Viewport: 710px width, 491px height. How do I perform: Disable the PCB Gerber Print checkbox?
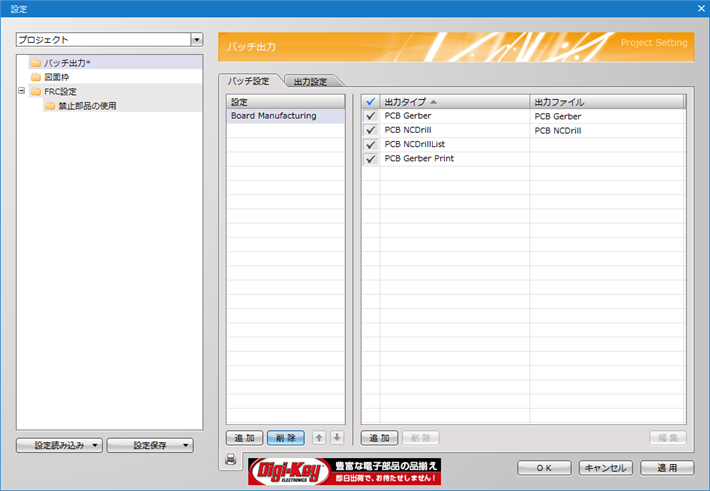coord(371,158)
